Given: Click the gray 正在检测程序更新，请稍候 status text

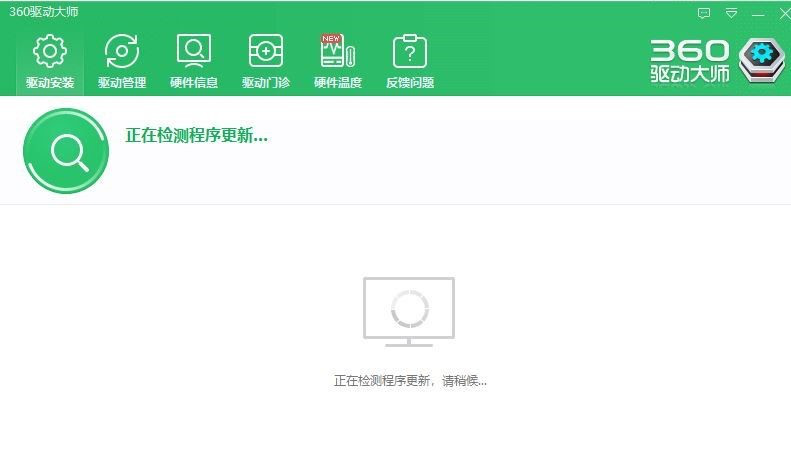Looking at the screenshot, I should [410, 381].
